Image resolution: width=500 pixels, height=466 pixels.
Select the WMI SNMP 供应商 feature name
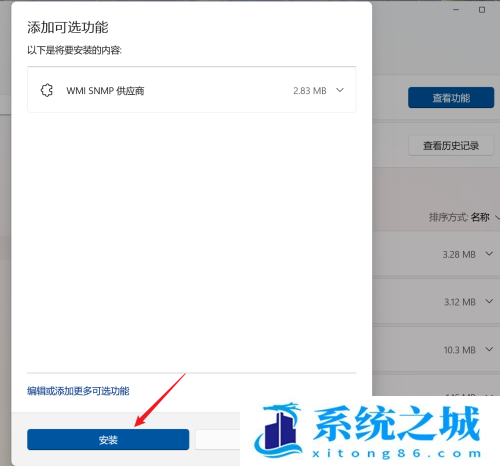click(105, 91)
